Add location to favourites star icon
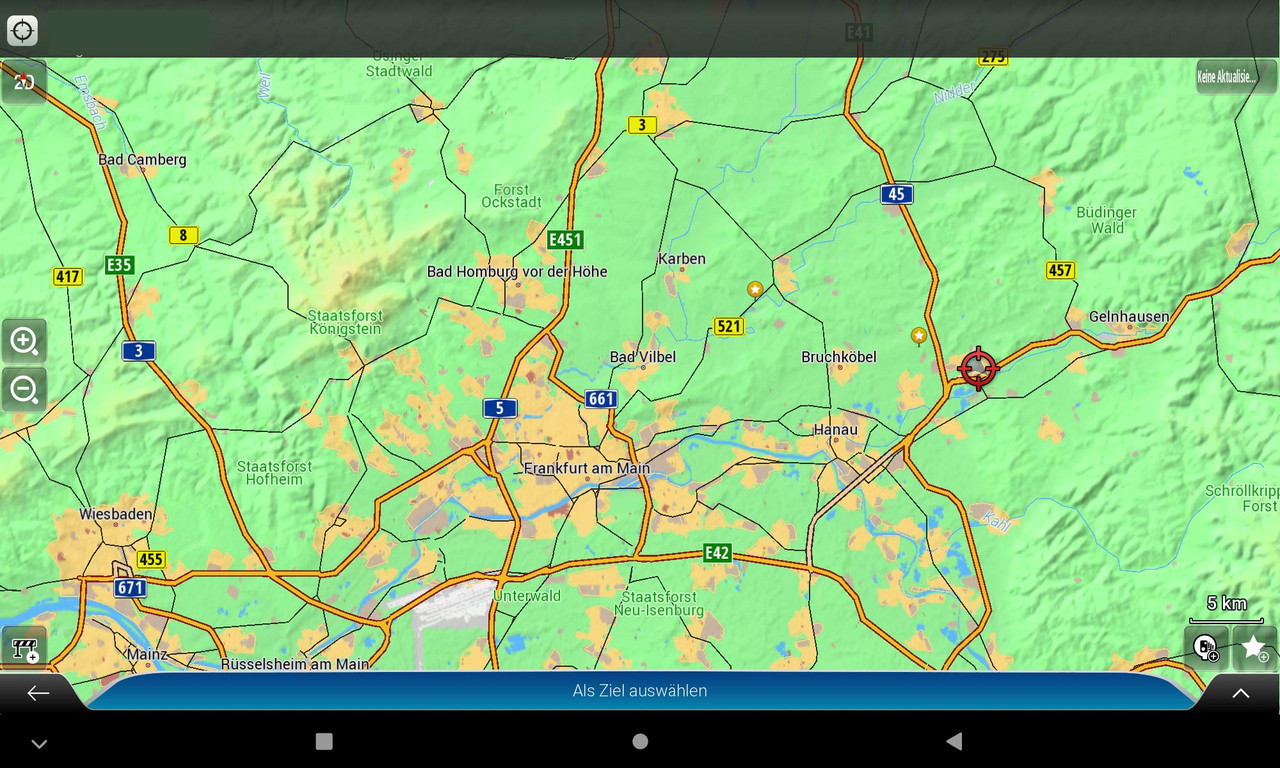 click(x=1255, y=648)
